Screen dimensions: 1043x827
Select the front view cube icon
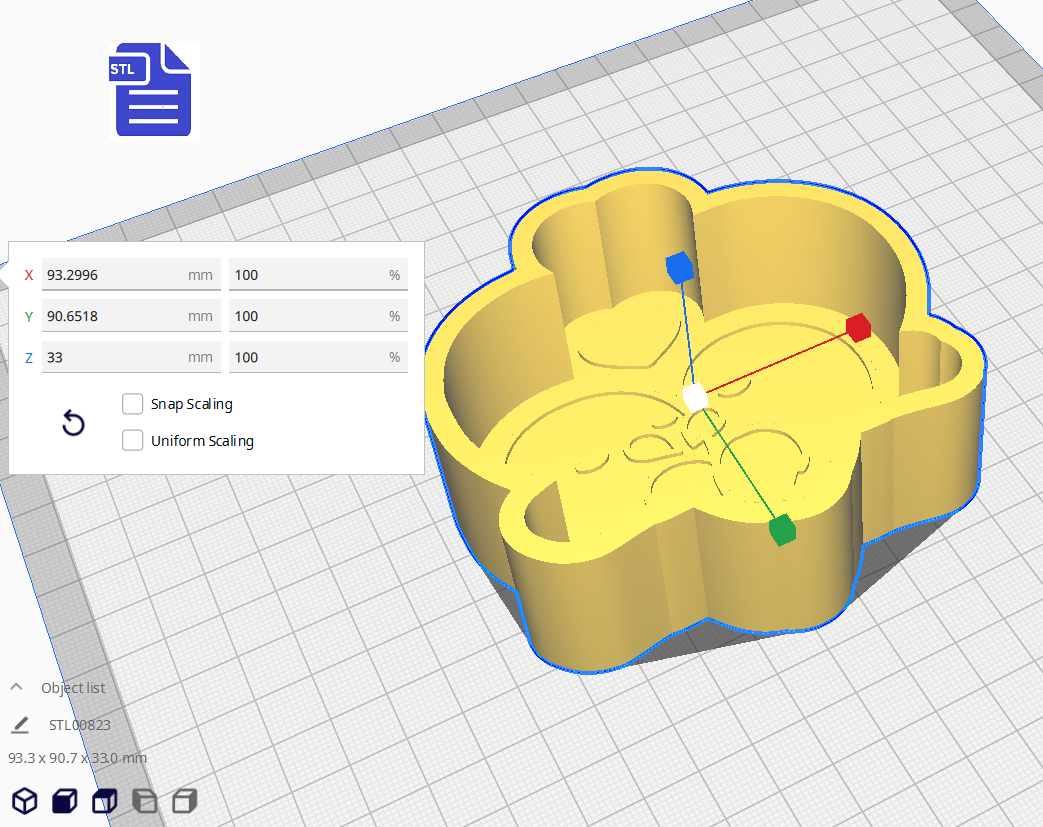click(x=64, y=801)
